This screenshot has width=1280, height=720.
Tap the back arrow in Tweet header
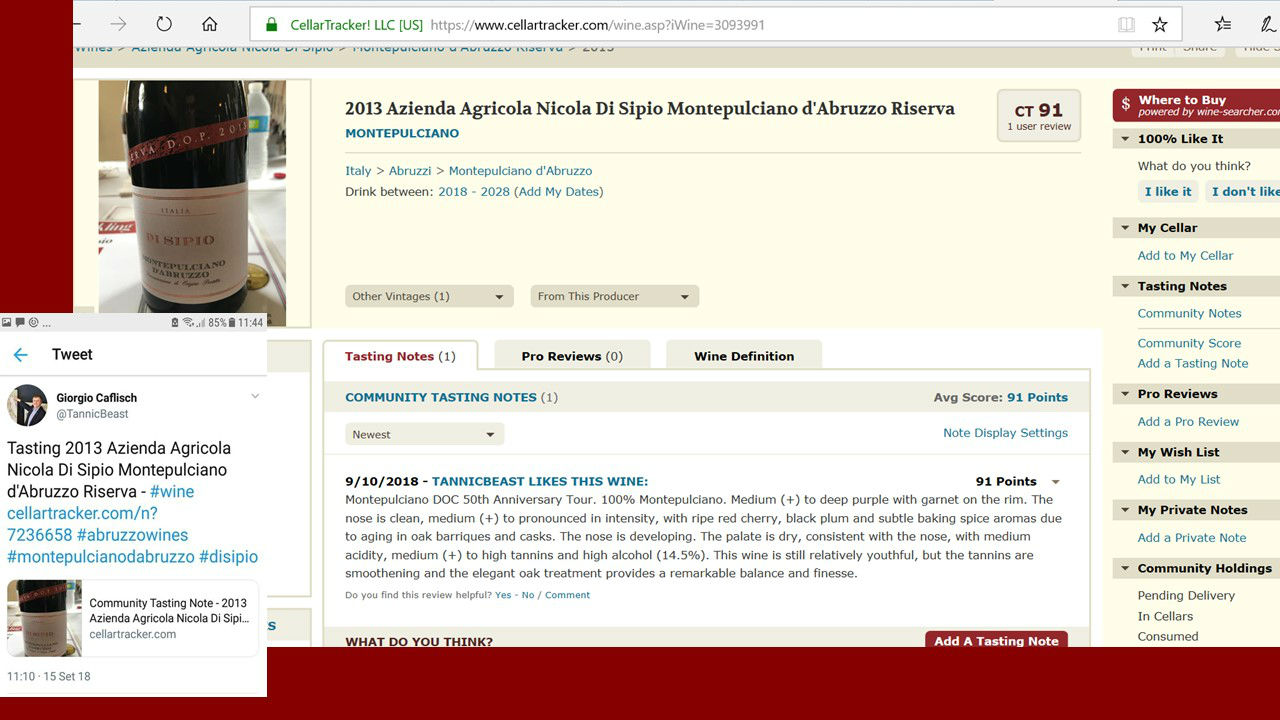20,355
